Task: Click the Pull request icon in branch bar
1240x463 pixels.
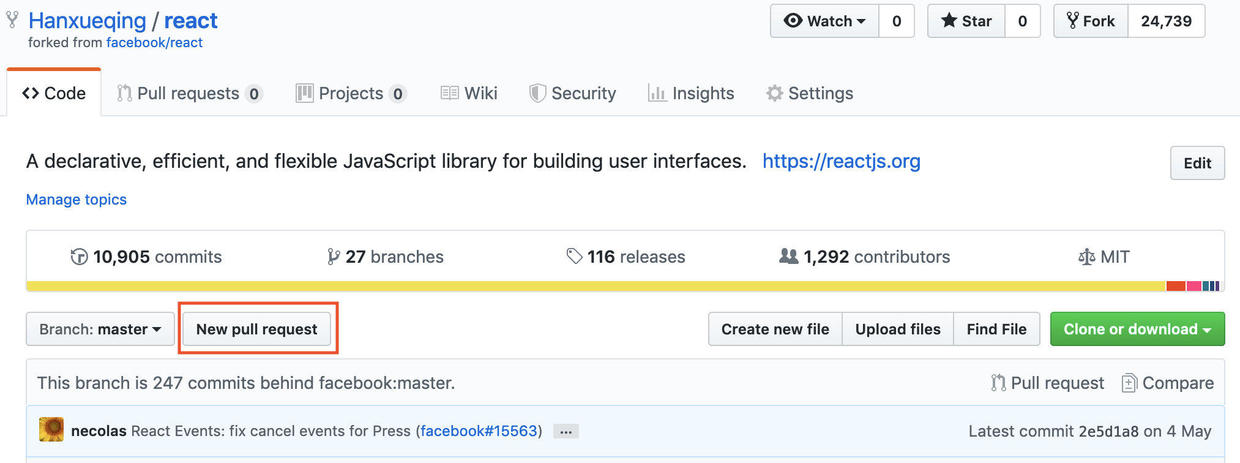Action: (998, 383)
